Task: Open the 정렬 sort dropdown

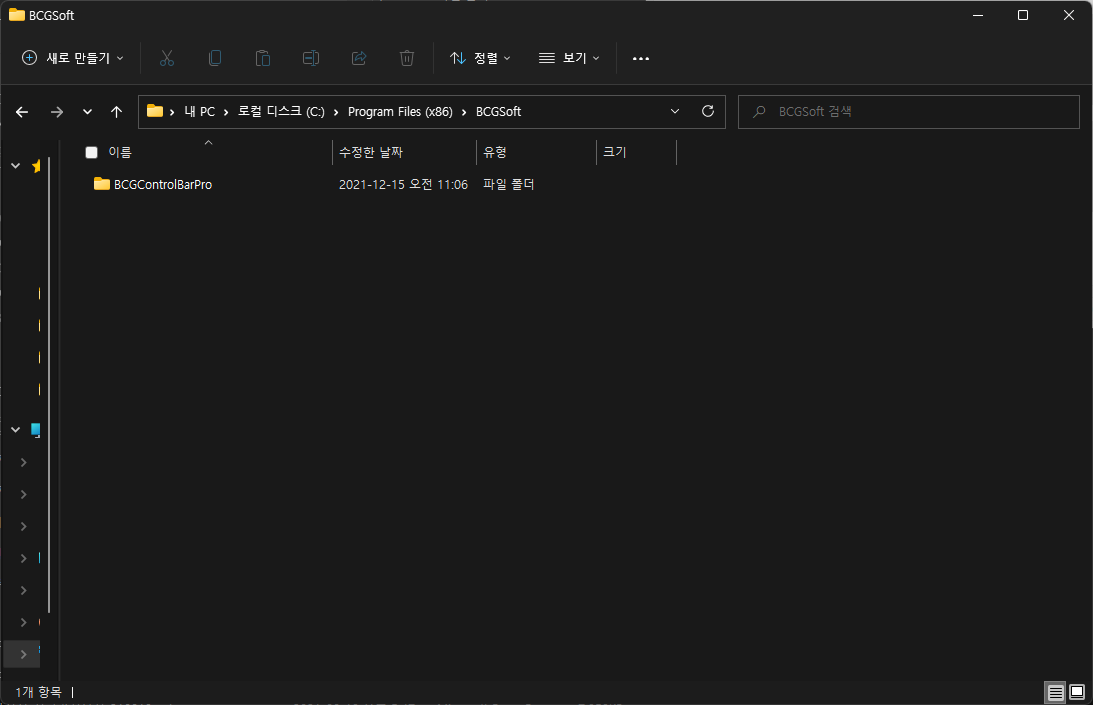Action: 480,59
